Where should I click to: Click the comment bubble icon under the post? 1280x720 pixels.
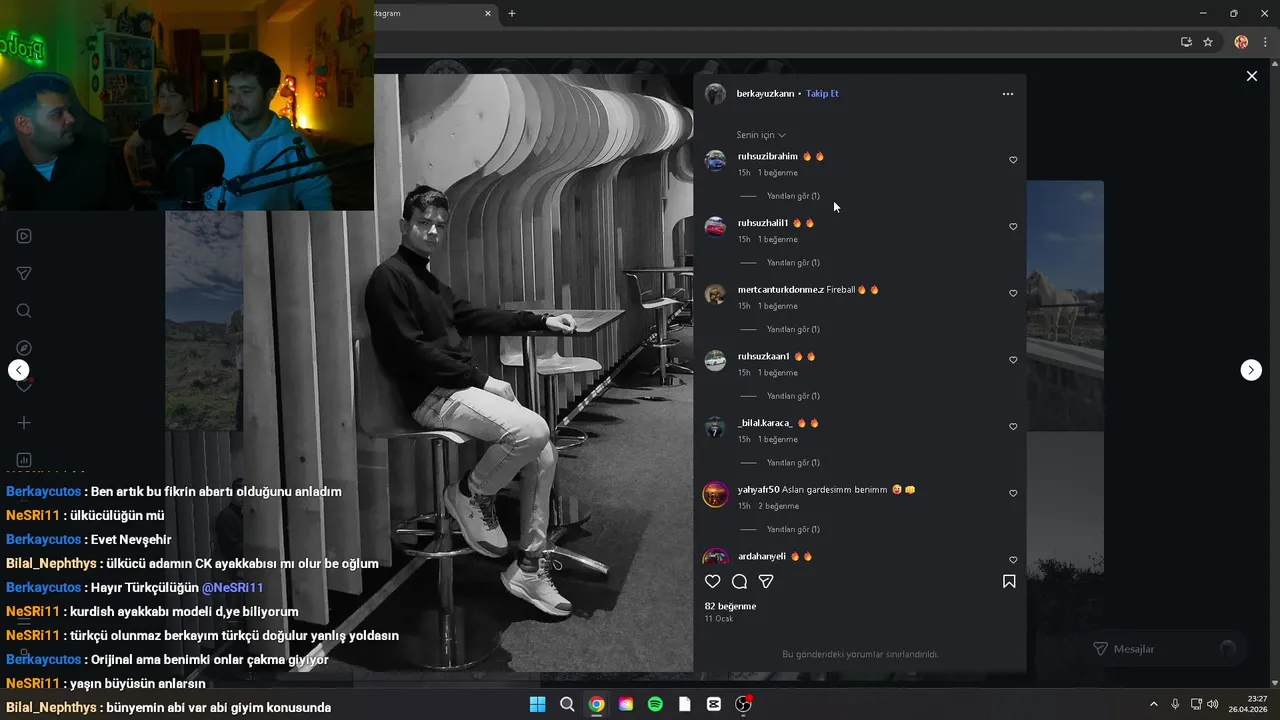click(739, 581)
